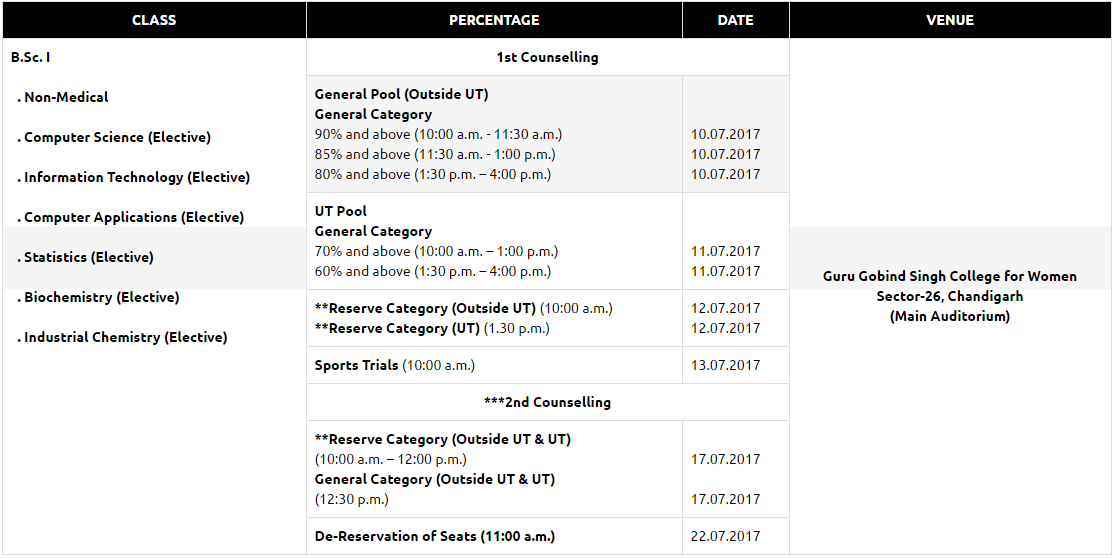Click the 22.07.2017 date cell

(x=725, y=536)
